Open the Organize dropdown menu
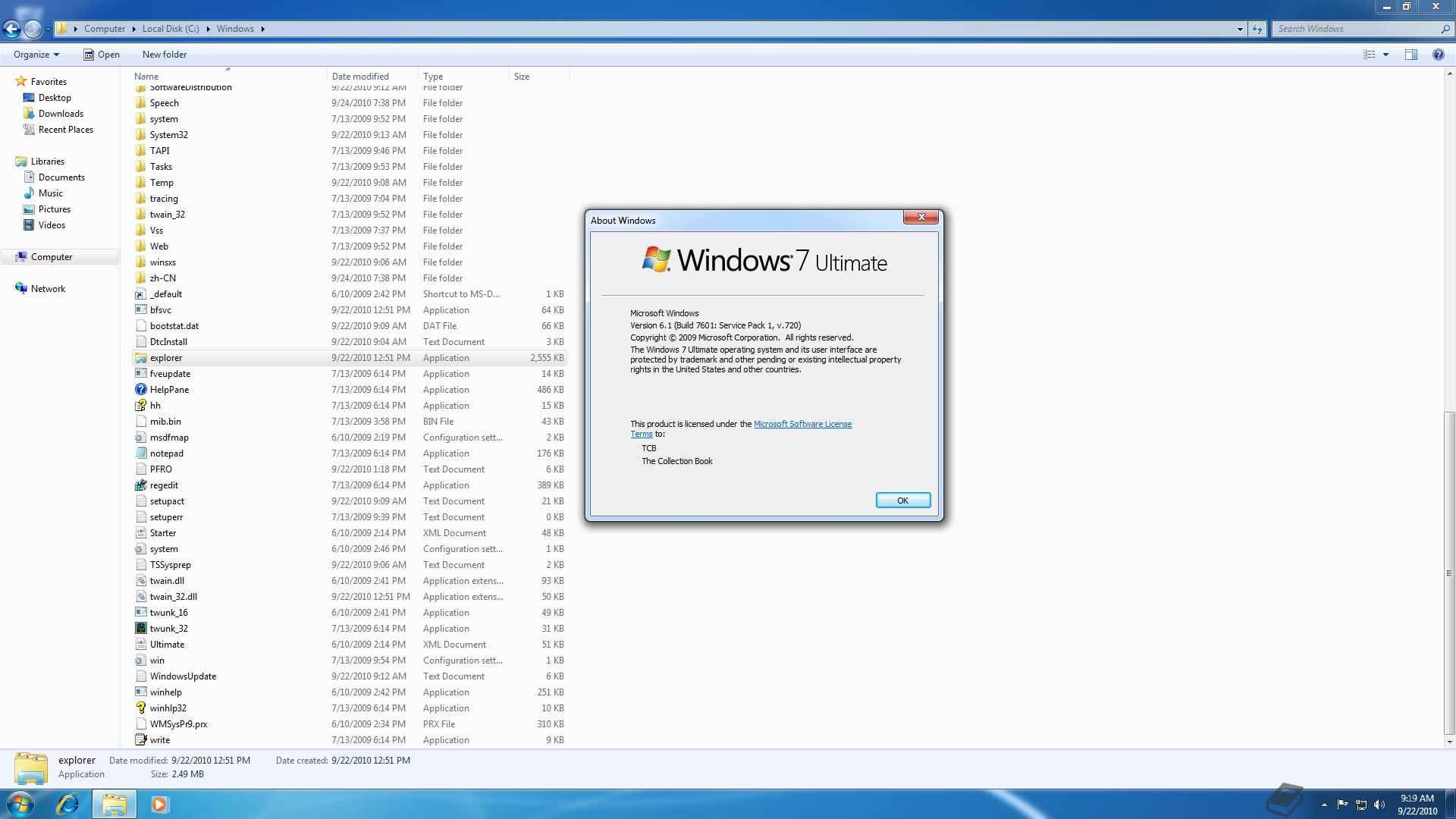 click(x=36, y=55)
